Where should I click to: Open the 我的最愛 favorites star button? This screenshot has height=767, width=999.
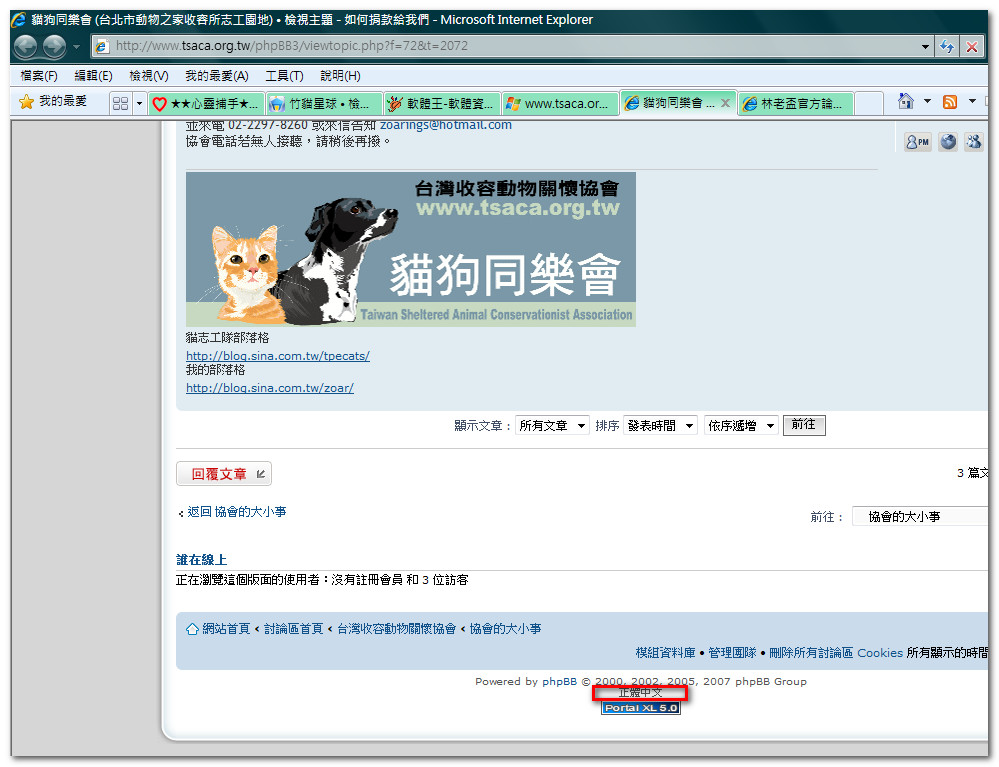click(54, 102)
